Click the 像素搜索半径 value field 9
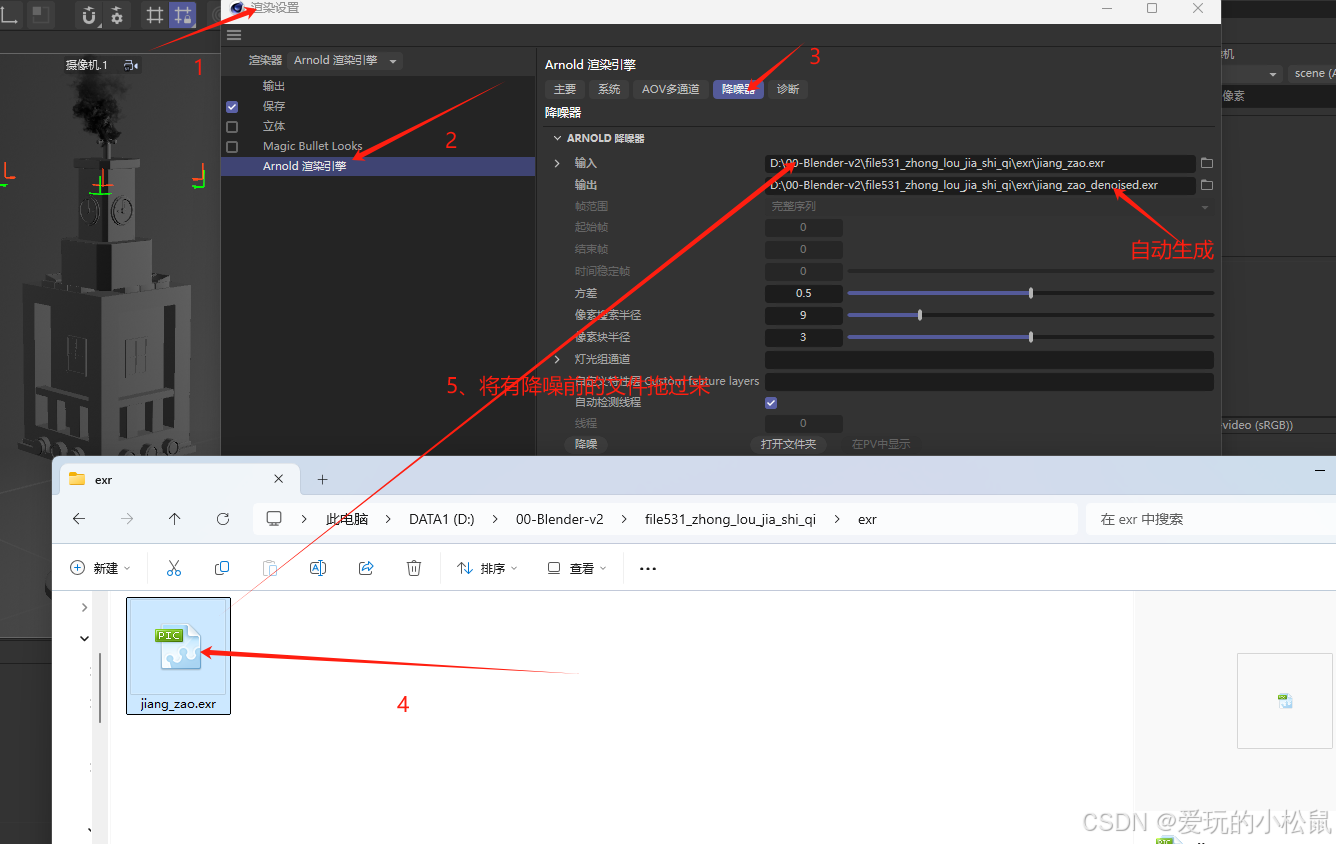 pos(803,315)
